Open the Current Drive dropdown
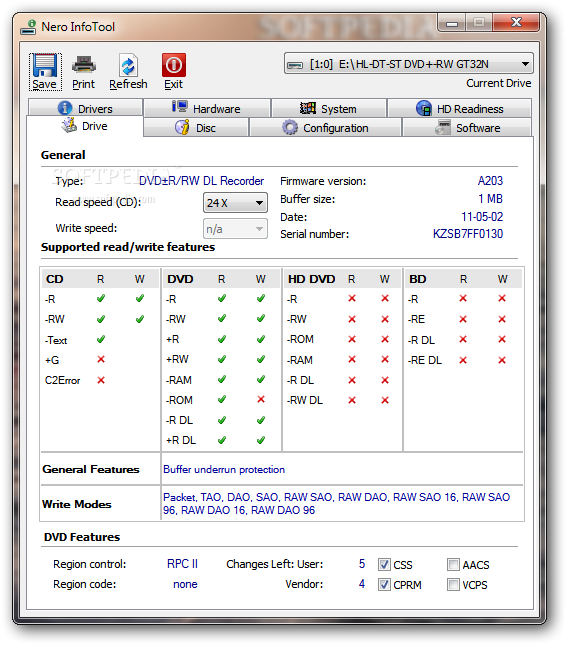 click(409, 64)
